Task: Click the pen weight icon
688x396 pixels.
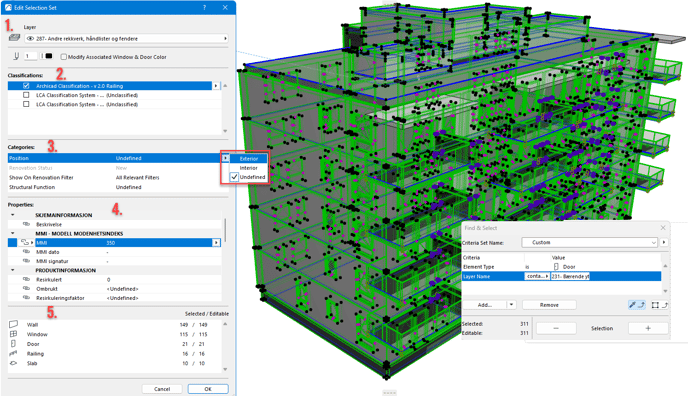Action: (16, 56)
